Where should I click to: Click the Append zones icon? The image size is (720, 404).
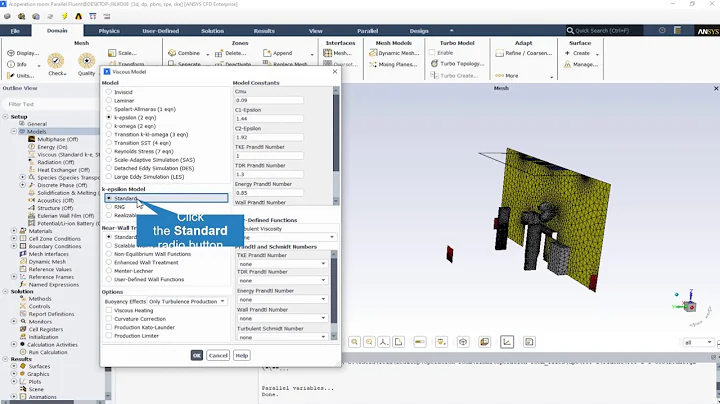pyautogui.click(x=267, y=53)
